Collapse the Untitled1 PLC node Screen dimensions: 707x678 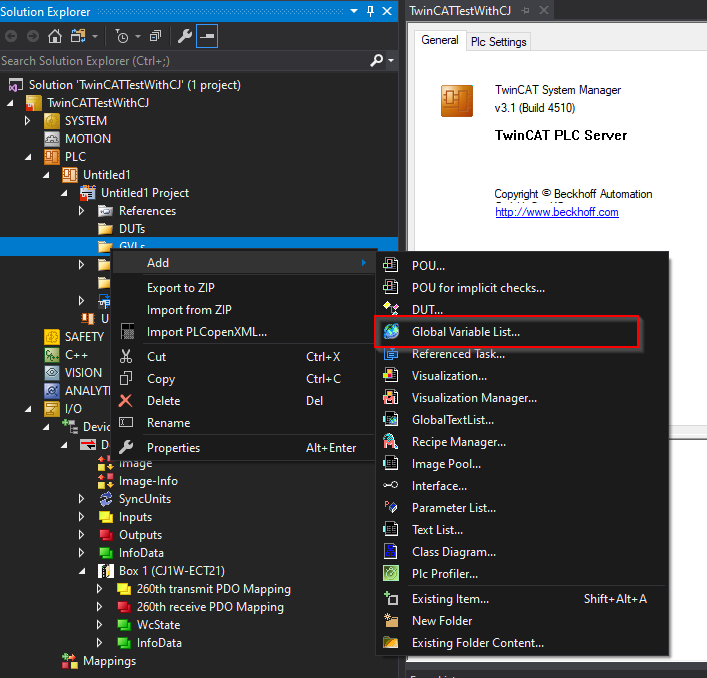click(46, 175)
